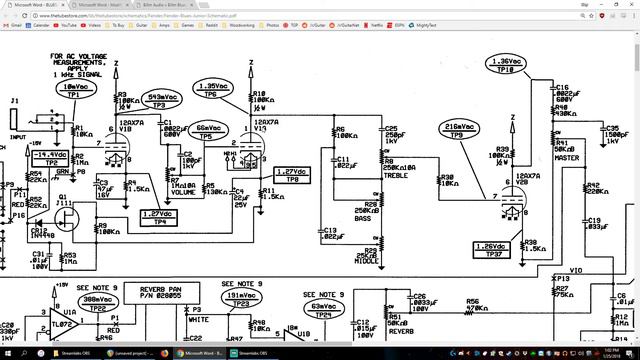Open the To Buy bookmarks folder
The width and height of the screenshot is (640, 360).
tap(115, 25)
